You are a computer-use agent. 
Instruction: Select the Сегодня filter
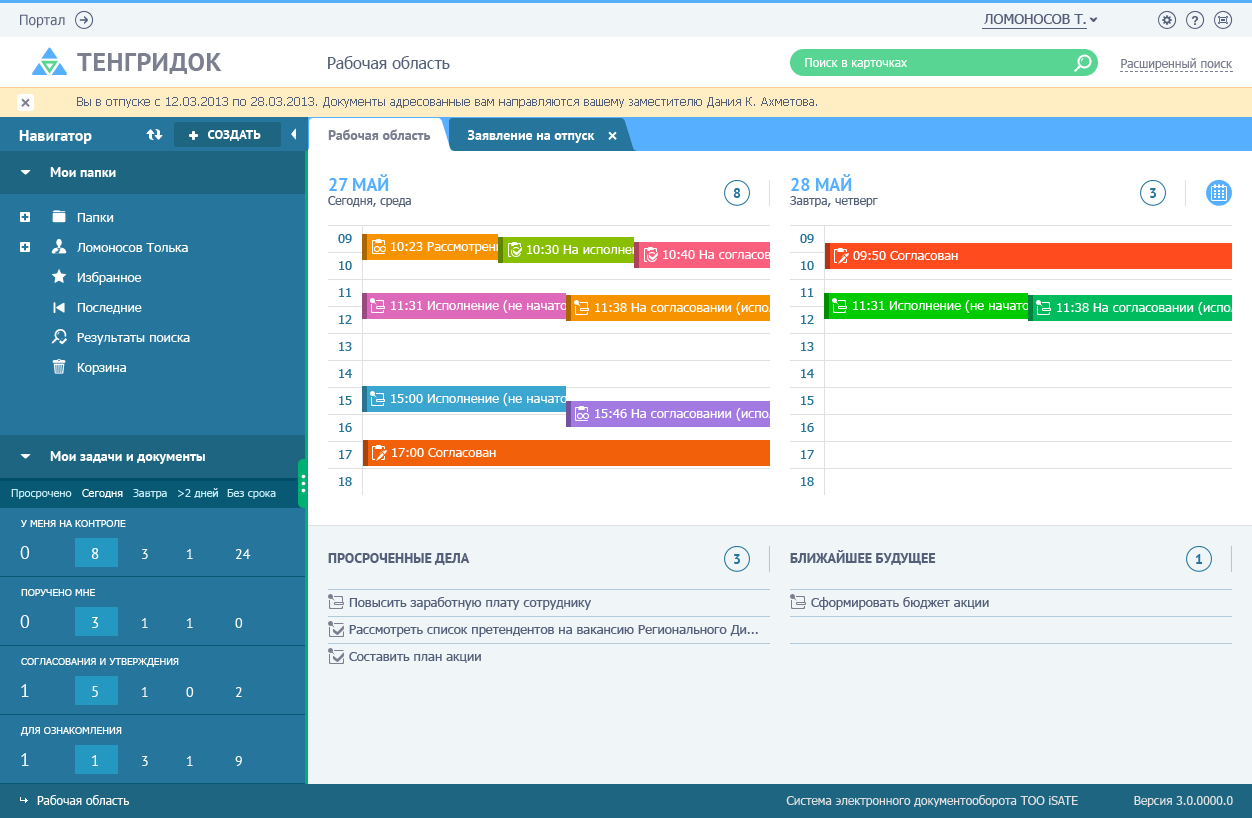pos(102,493)
